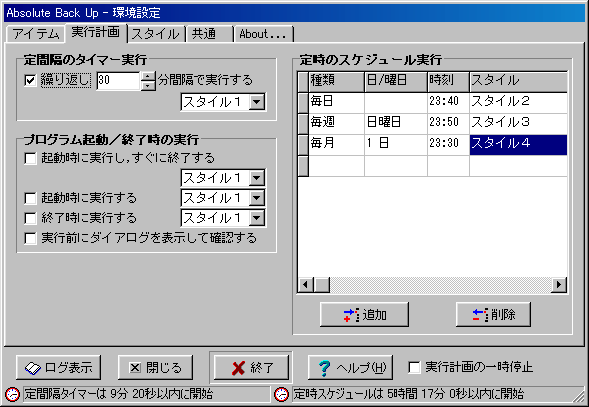Image resolution: width=589 pixels, height=407 pixels.
Task: Open the About... tab
Action: pyautogui.click(x=263, y=34)
